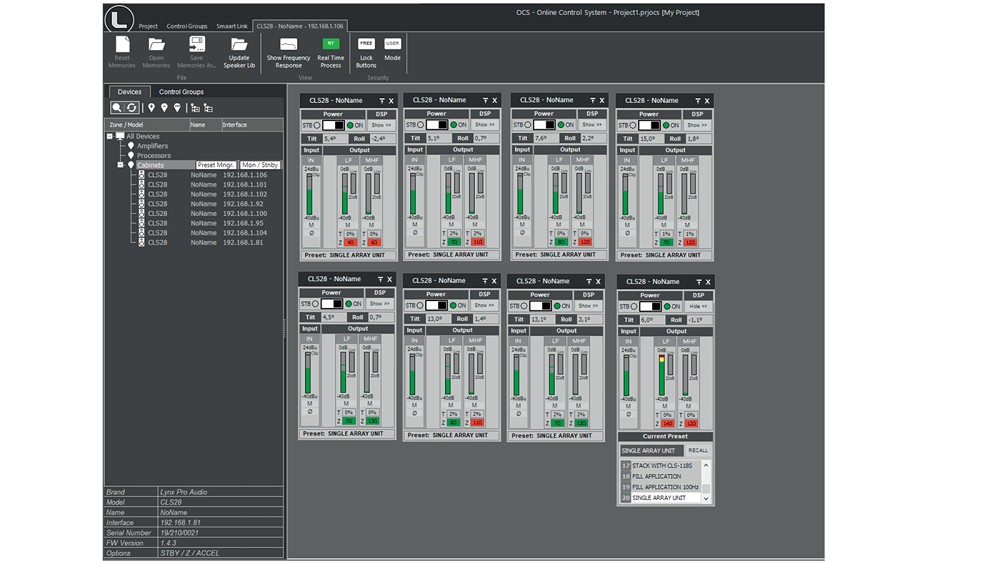This screenshot has width=1000, height=562.
Task: Select STB radio in Tilt 13,1° panel
Action: click(x=524, y=306)
